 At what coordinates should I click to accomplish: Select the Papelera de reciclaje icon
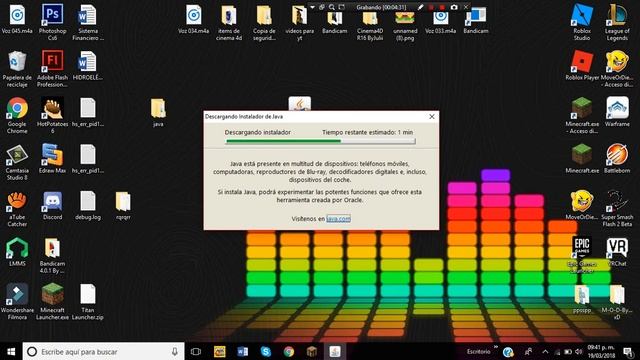click(x=17, y=68)
